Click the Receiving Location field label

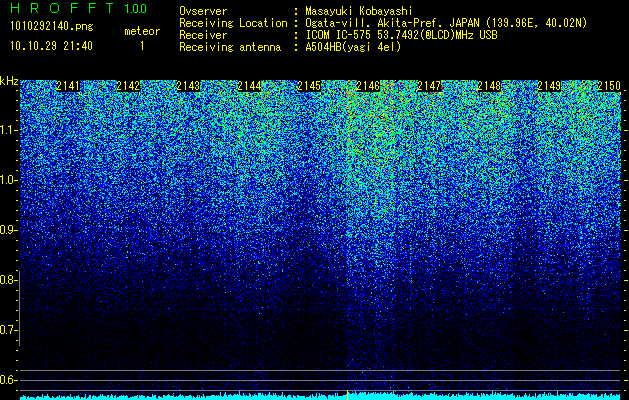click(233, 23)
